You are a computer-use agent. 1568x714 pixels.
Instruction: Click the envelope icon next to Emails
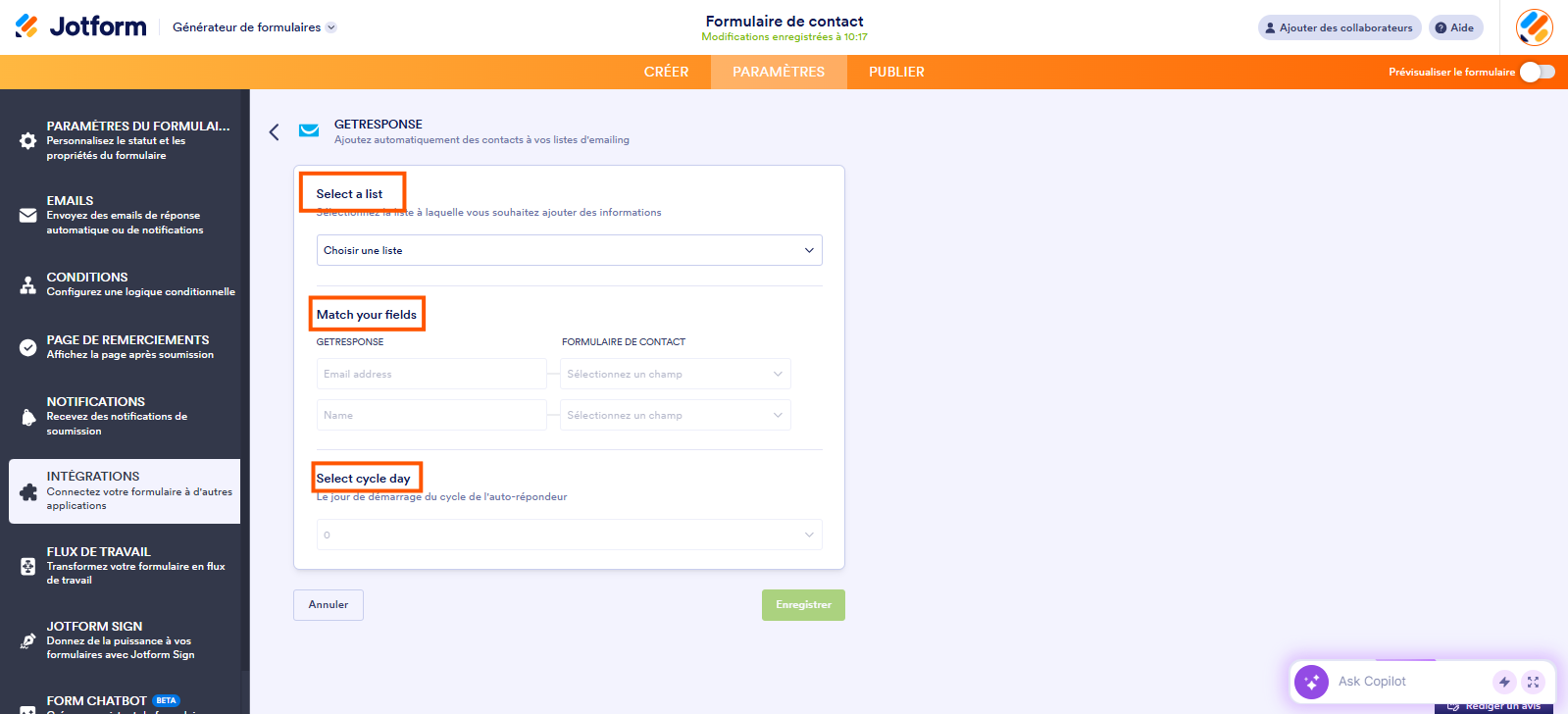[x=28, y=215]
